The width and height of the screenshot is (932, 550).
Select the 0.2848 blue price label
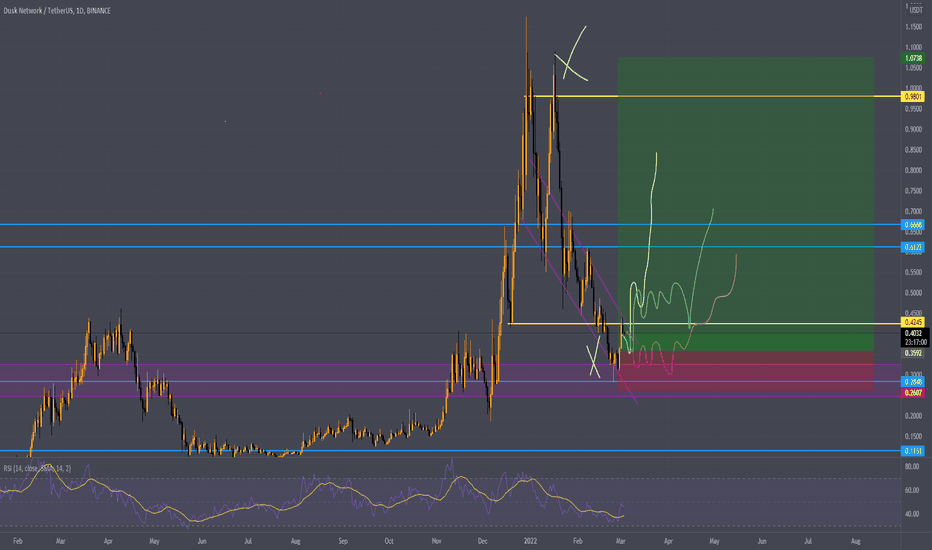click(x=913, y=382)
